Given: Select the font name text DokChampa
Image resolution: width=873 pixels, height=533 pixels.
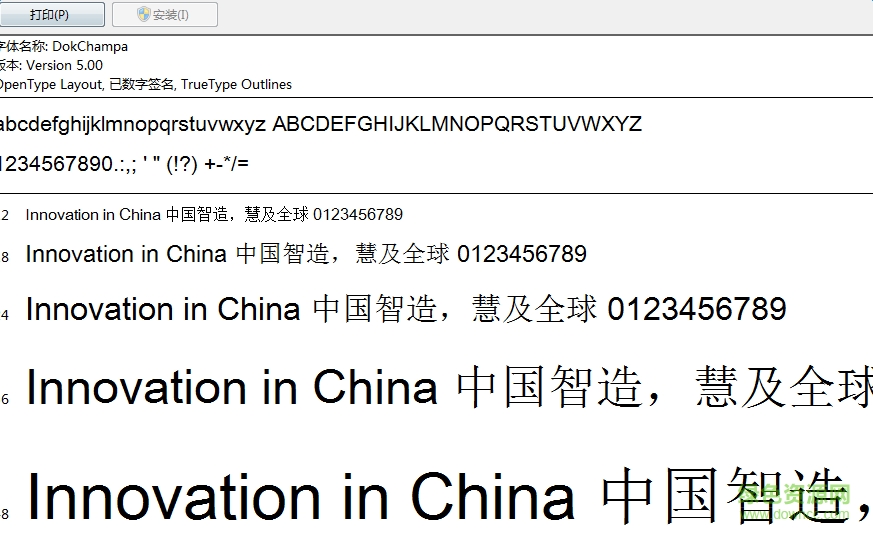Looking at the screenshot, I should point(90,46).
